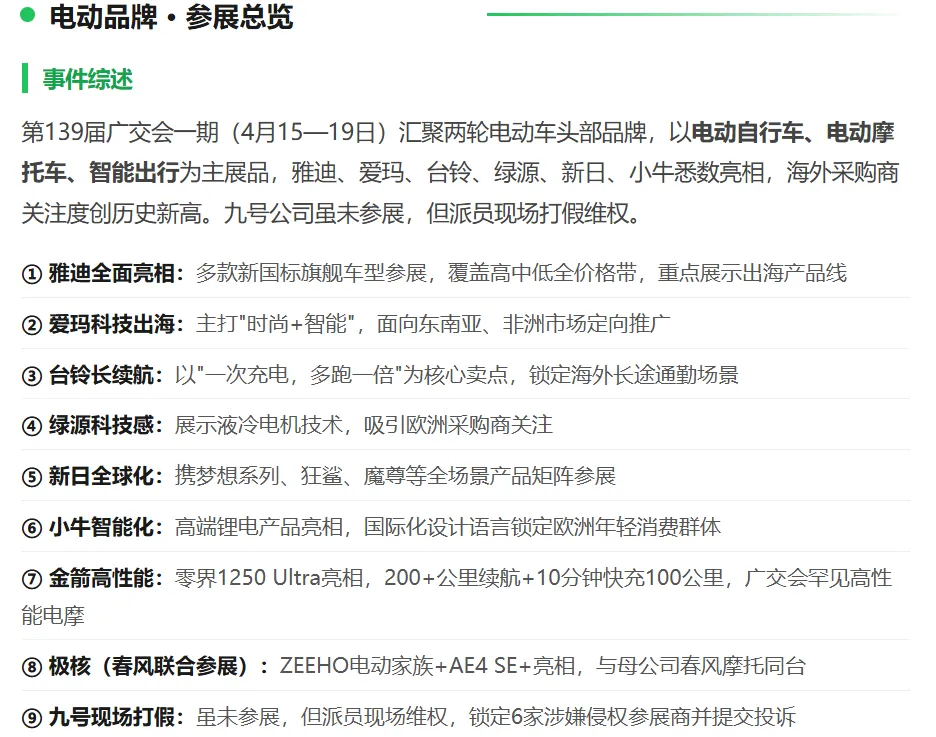Image resolution: width=936 pixels, height=737 pixels.
Task: Click the bold phrase '托车、智能出行'
Action: [100, 172]
